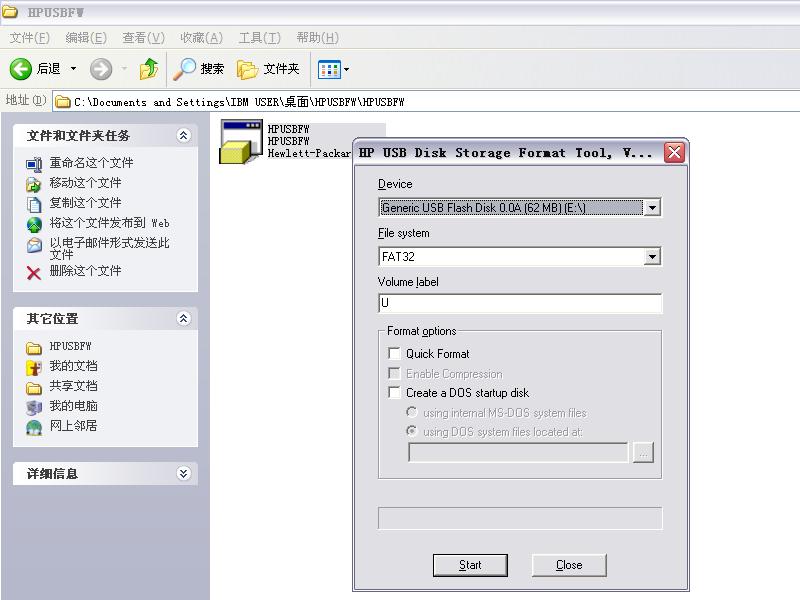Check Create a DOS startup disk
The height and width of the screenshot is (600, 800).
point(394,393)
